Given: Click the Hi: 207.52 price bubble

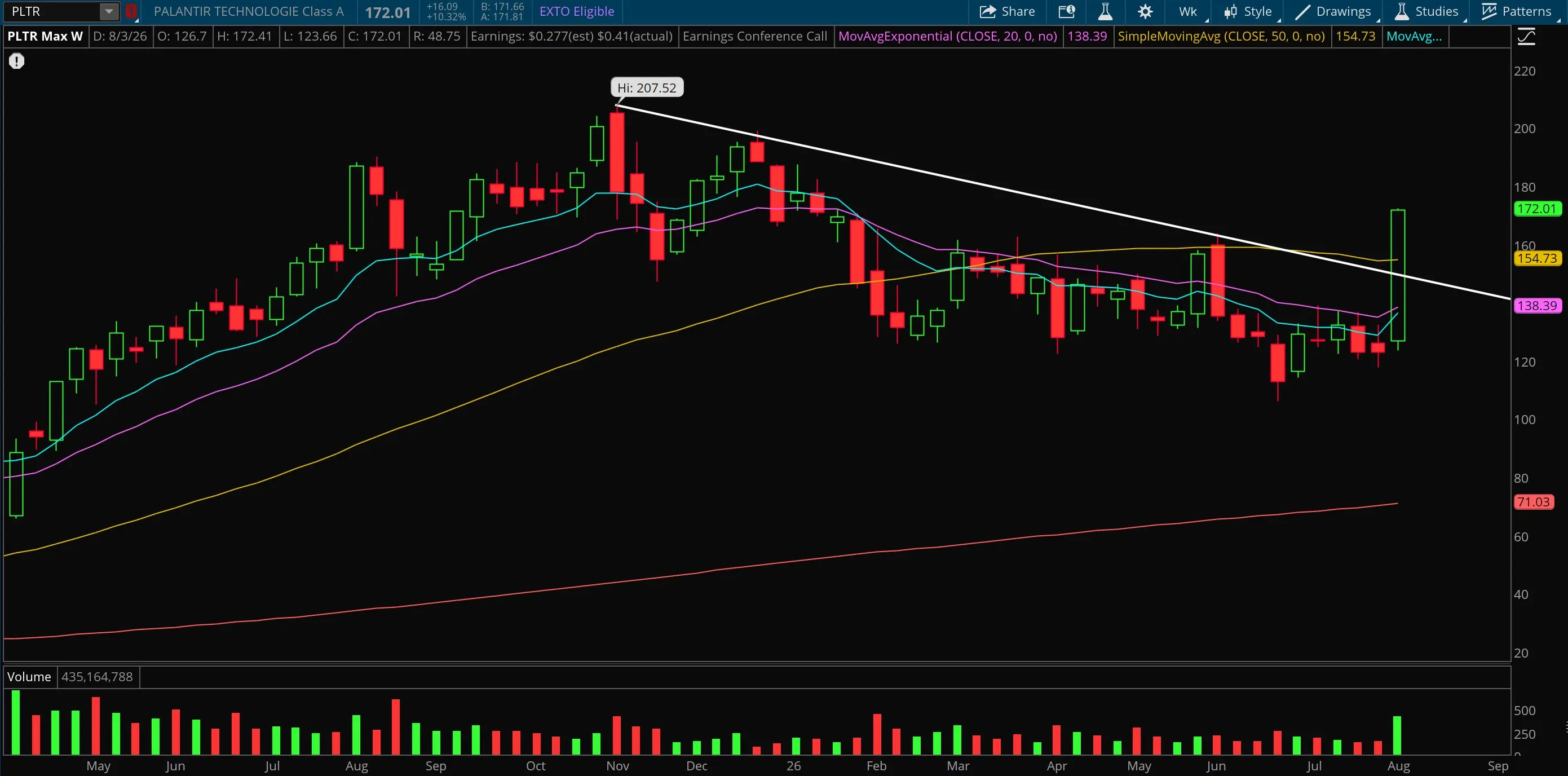Looking at the screenshot, I should (x=647, y=87).
